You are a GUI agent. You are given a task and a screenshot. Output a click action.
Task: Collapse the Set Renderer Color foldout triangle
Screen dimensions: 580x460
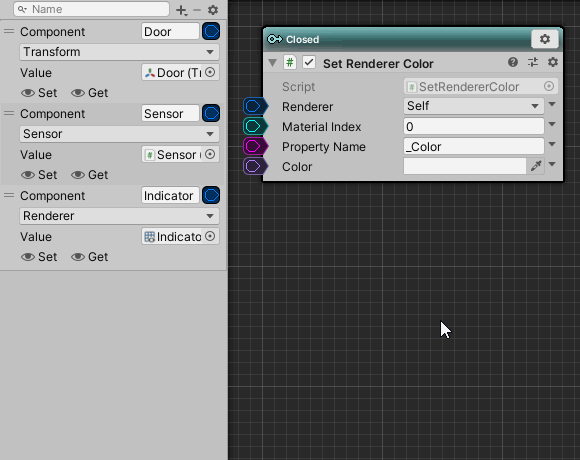tap(273, 63)
